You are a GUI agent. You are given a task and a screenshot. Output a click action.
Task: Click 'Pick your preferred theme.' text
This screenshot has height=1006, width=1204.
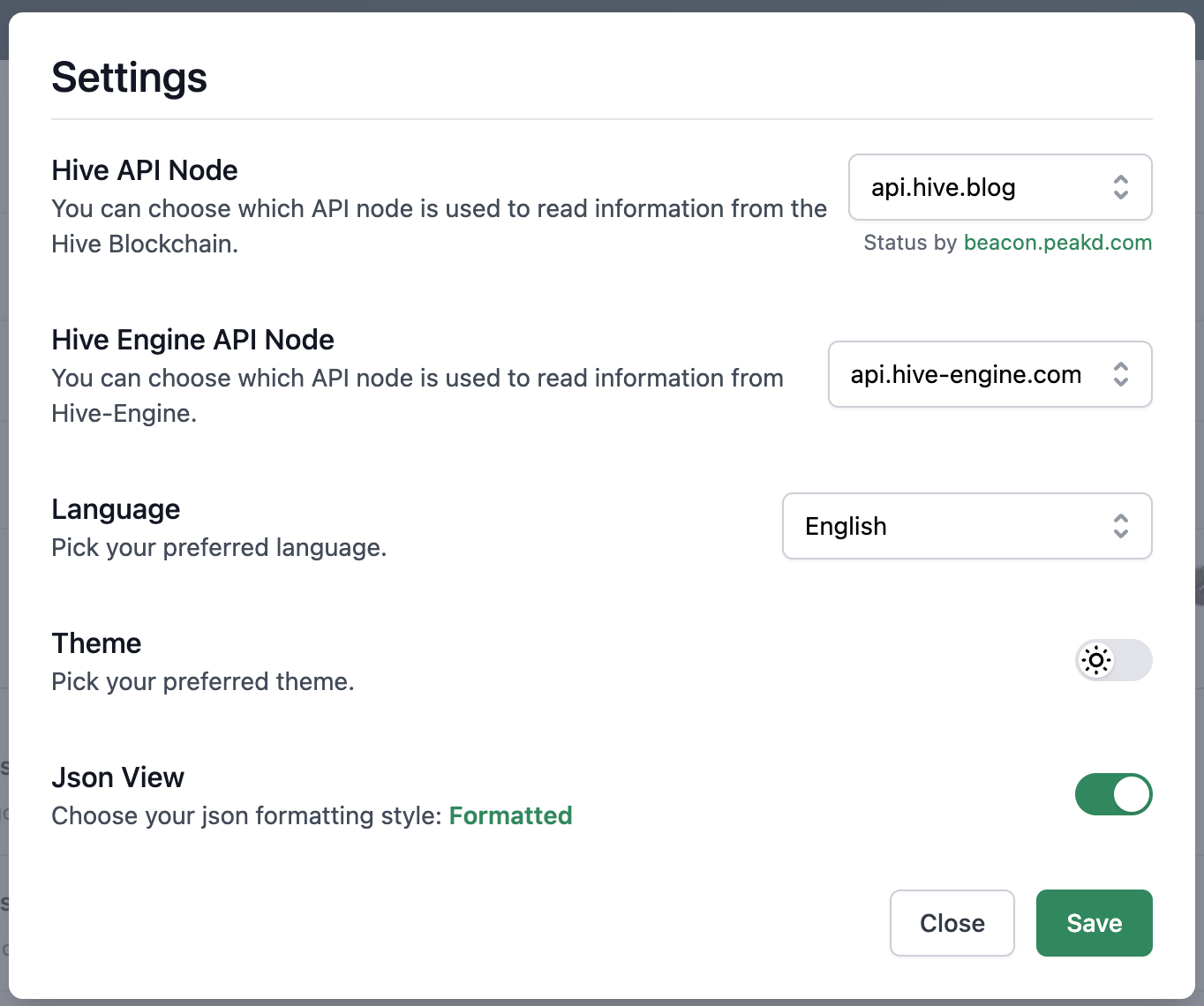(x=202, y=681)
